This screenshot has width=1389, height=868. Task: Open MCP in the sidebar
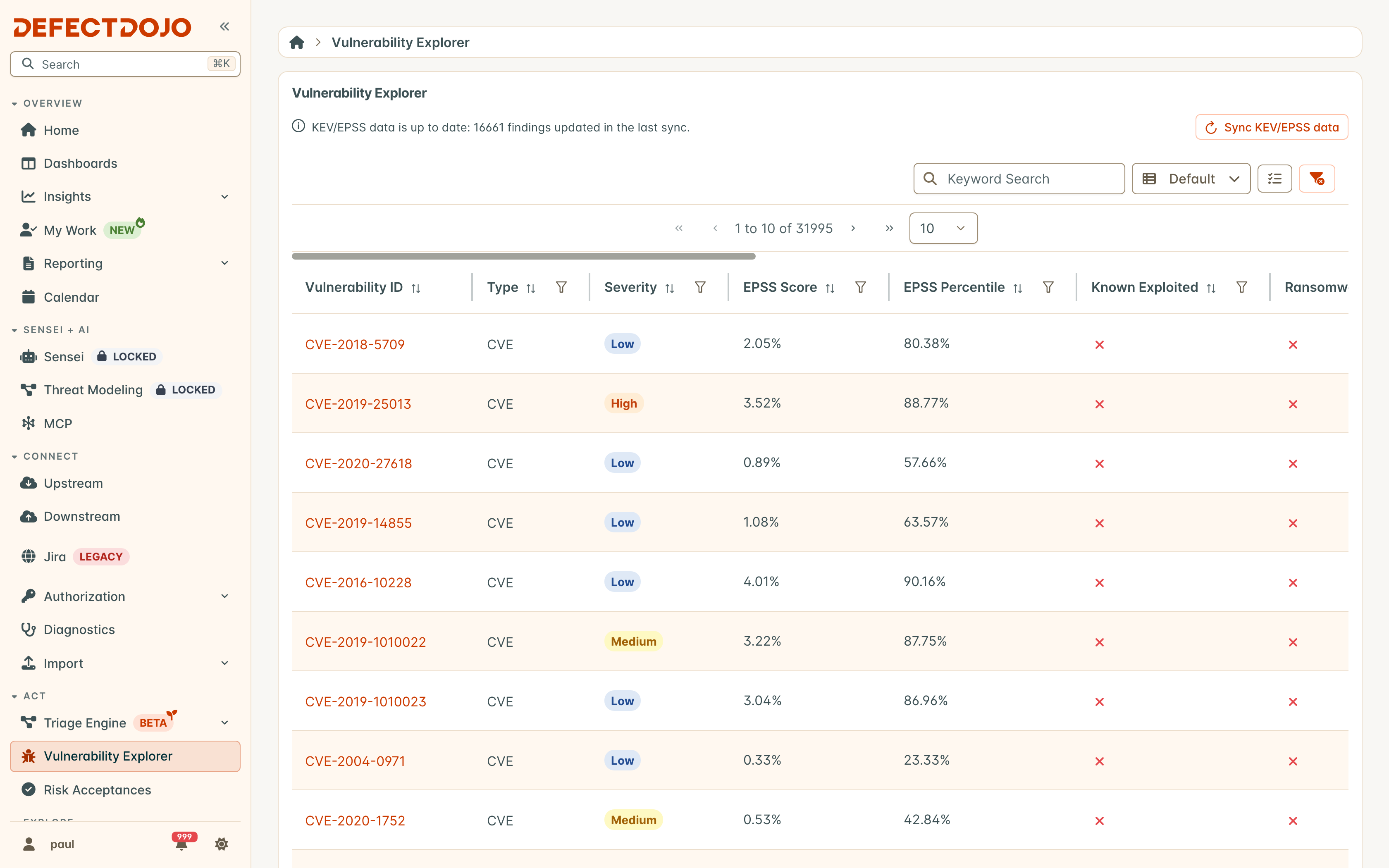tap(125, 424)
